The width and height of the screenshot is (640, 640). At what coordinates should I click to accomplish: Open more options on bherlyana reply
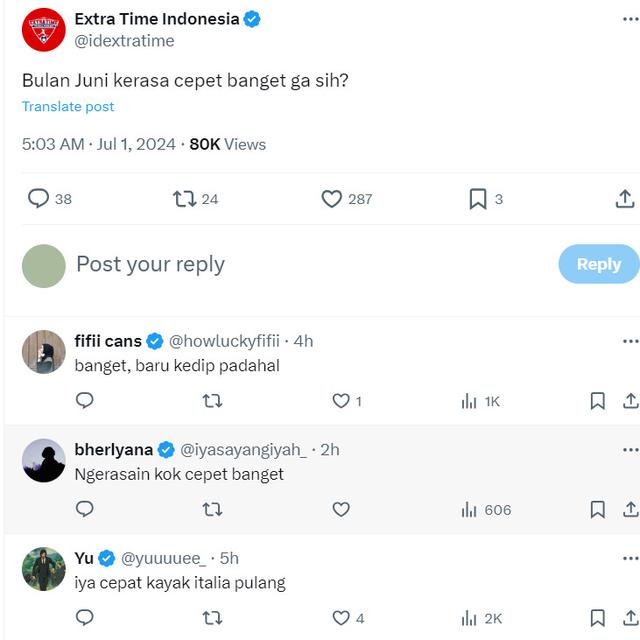coord(629,450)
